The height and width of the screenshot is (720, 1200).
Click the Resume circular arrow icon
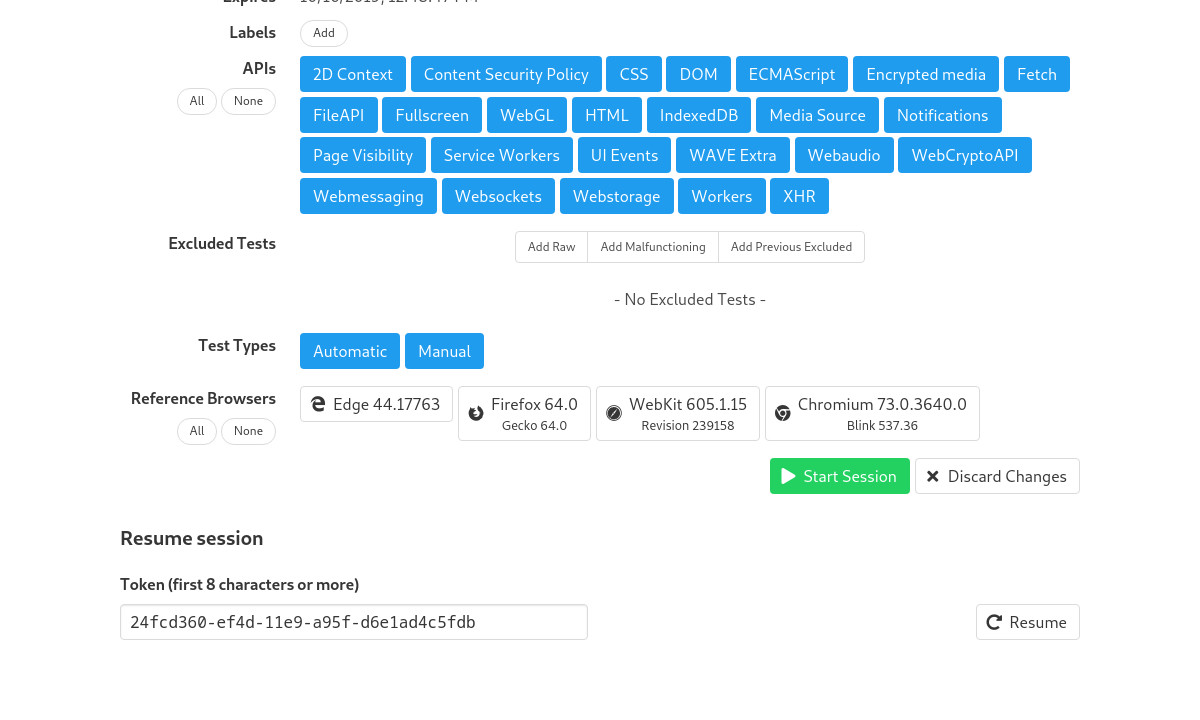pyautogui.click(x=994, y=622)
